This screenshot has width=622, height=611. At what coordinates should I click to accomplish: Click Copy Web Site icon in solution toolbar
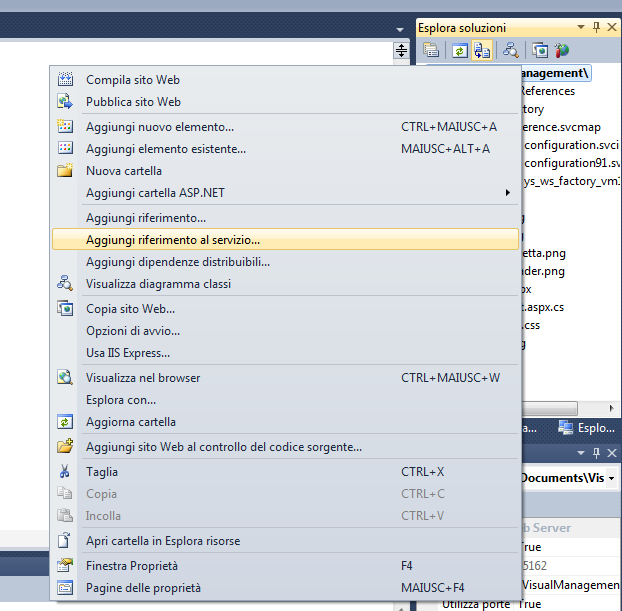pyautogui.click(x=540, y=50)
